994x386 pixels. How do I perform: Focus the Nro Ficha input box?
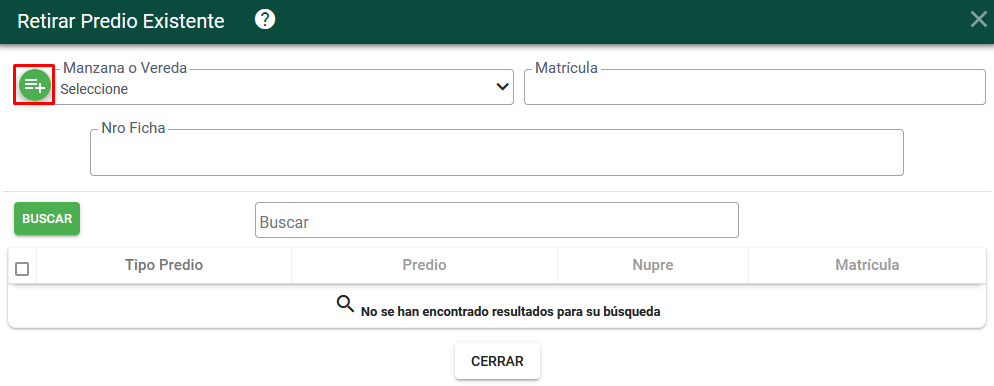497,153
